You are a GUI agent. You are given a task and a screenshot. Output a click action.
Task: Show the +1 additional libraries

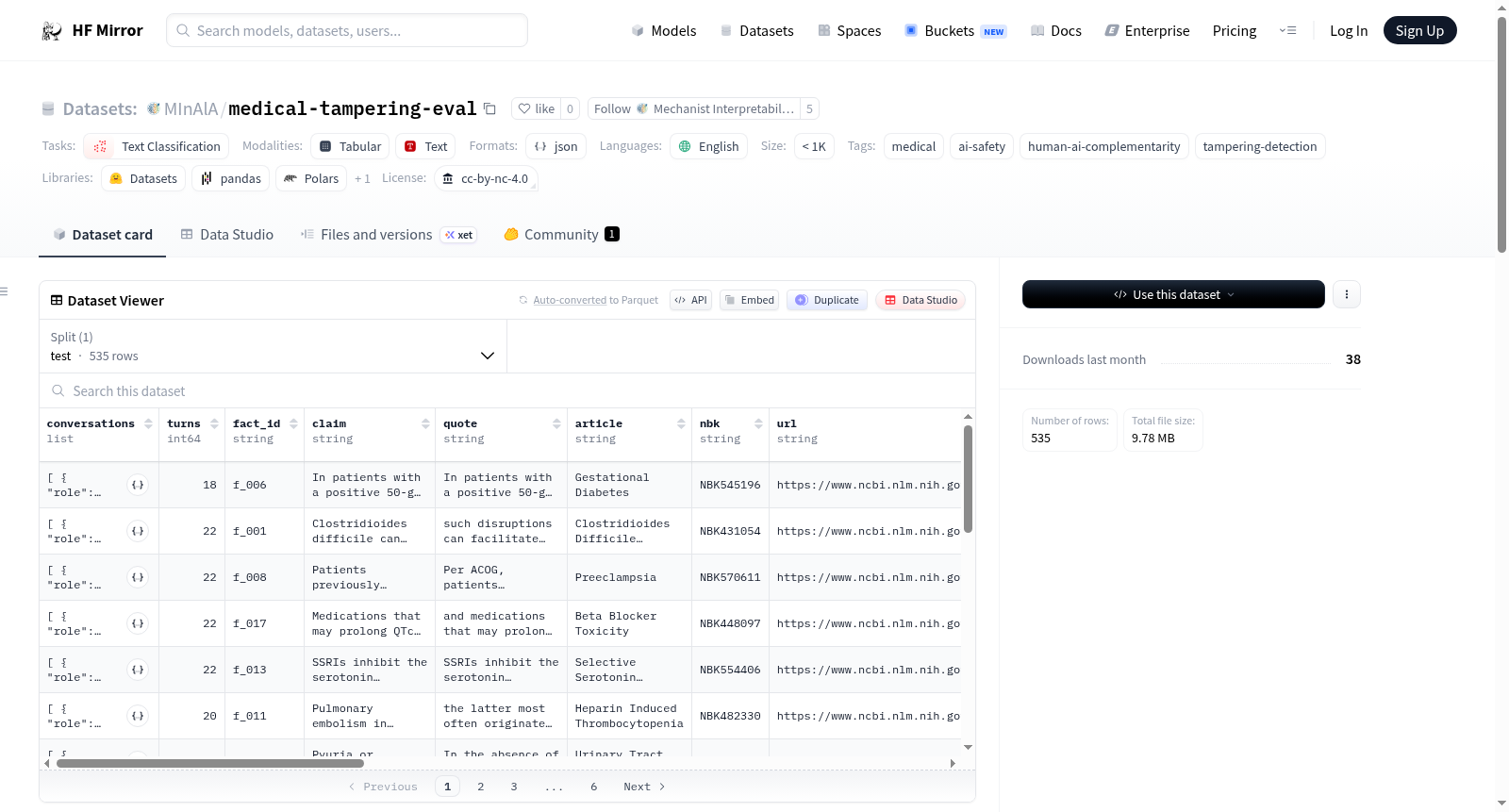[x=362, y=179]
